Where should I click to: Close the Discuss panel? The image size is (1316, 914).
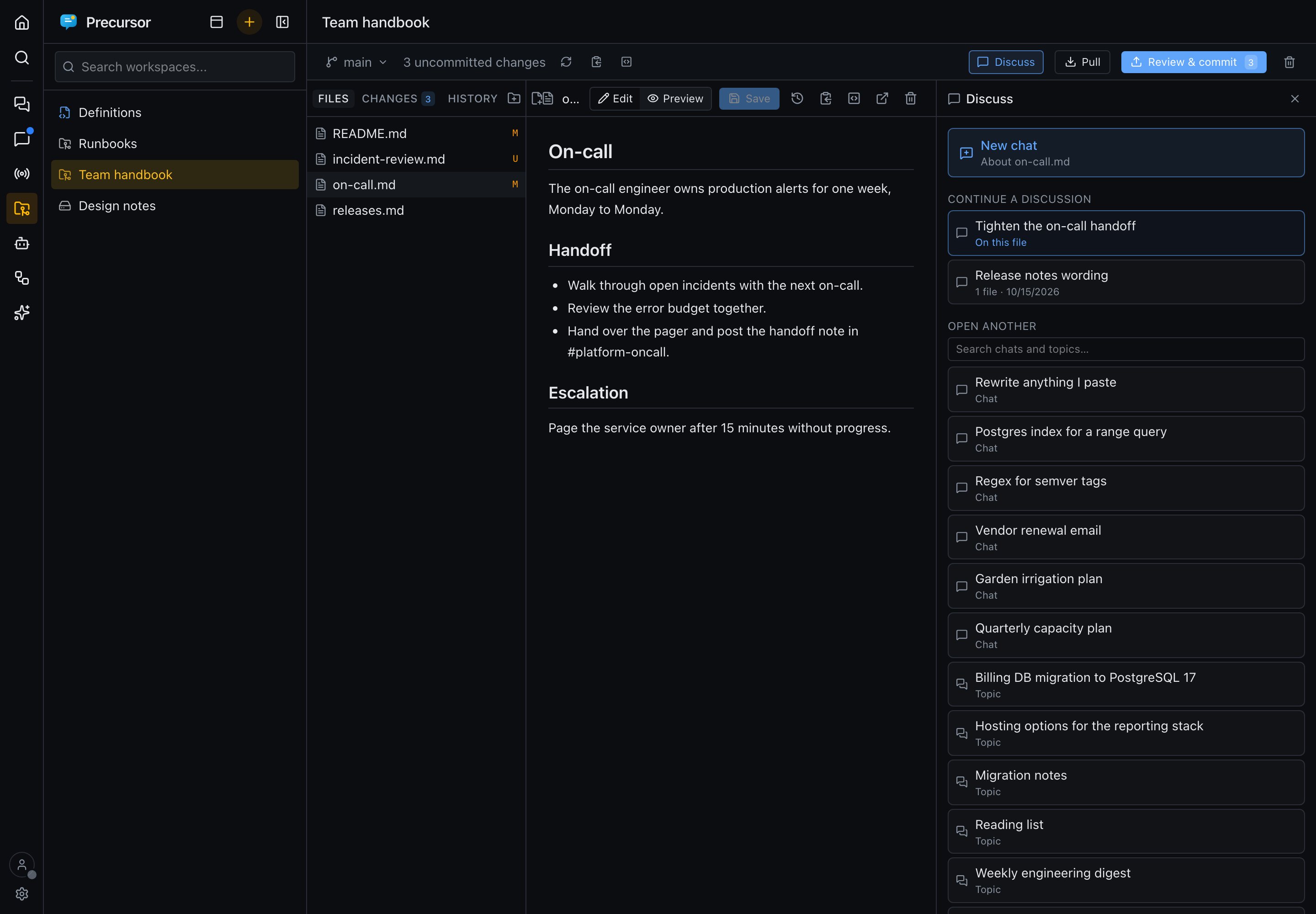(1295, 99)
